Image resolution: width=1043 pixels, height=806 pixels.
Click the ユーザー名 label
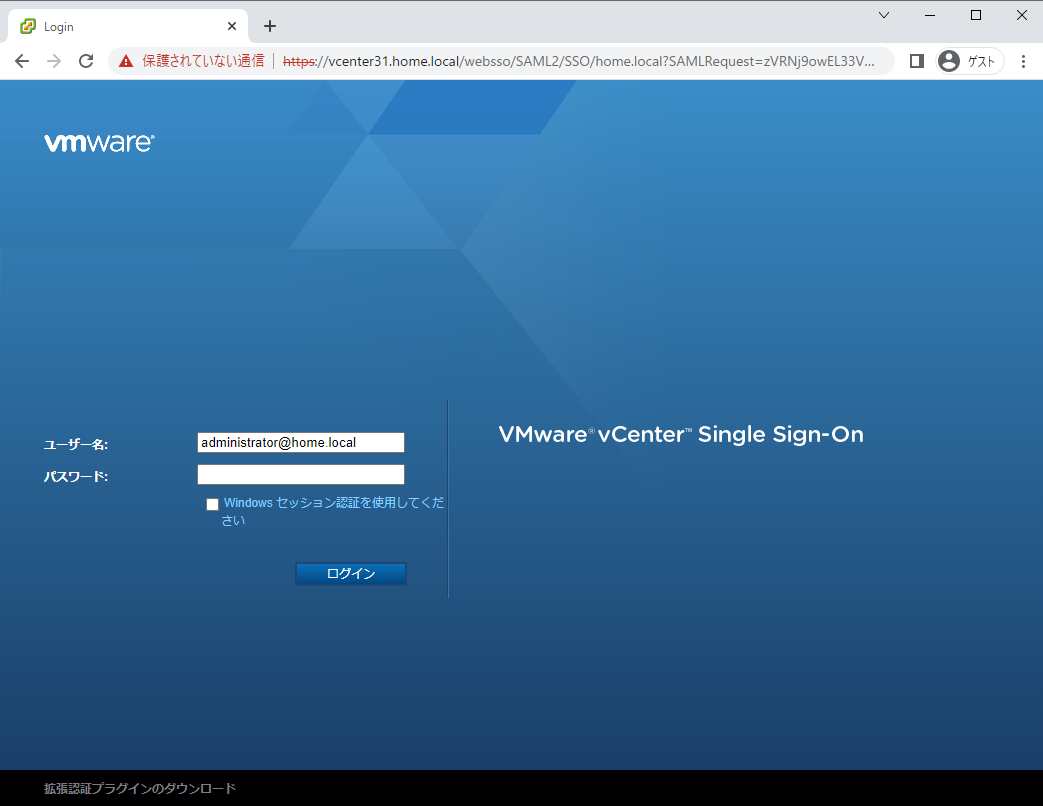[x=76, y=444]
